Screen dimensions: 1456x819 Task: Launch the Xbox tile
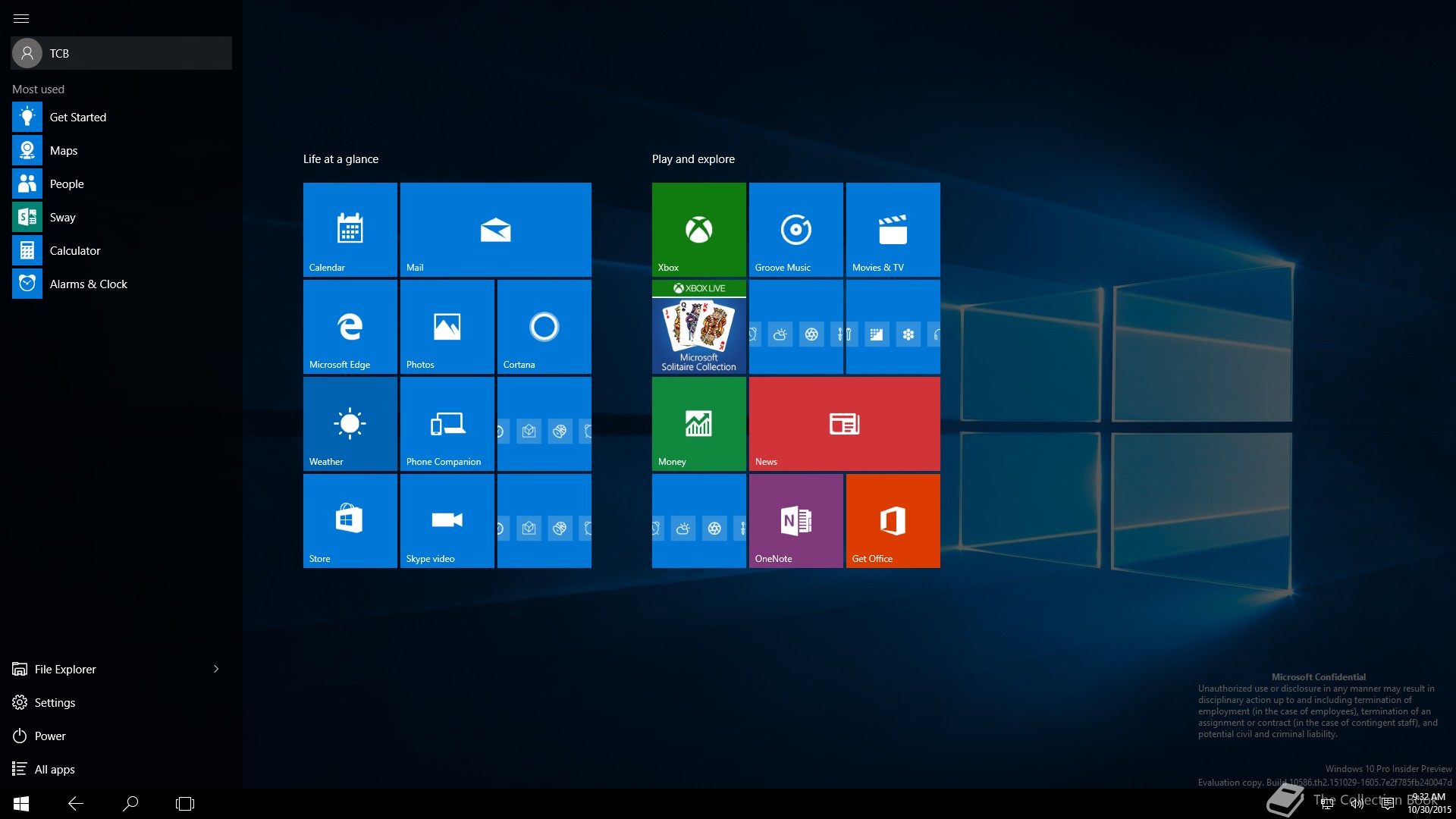698,229
